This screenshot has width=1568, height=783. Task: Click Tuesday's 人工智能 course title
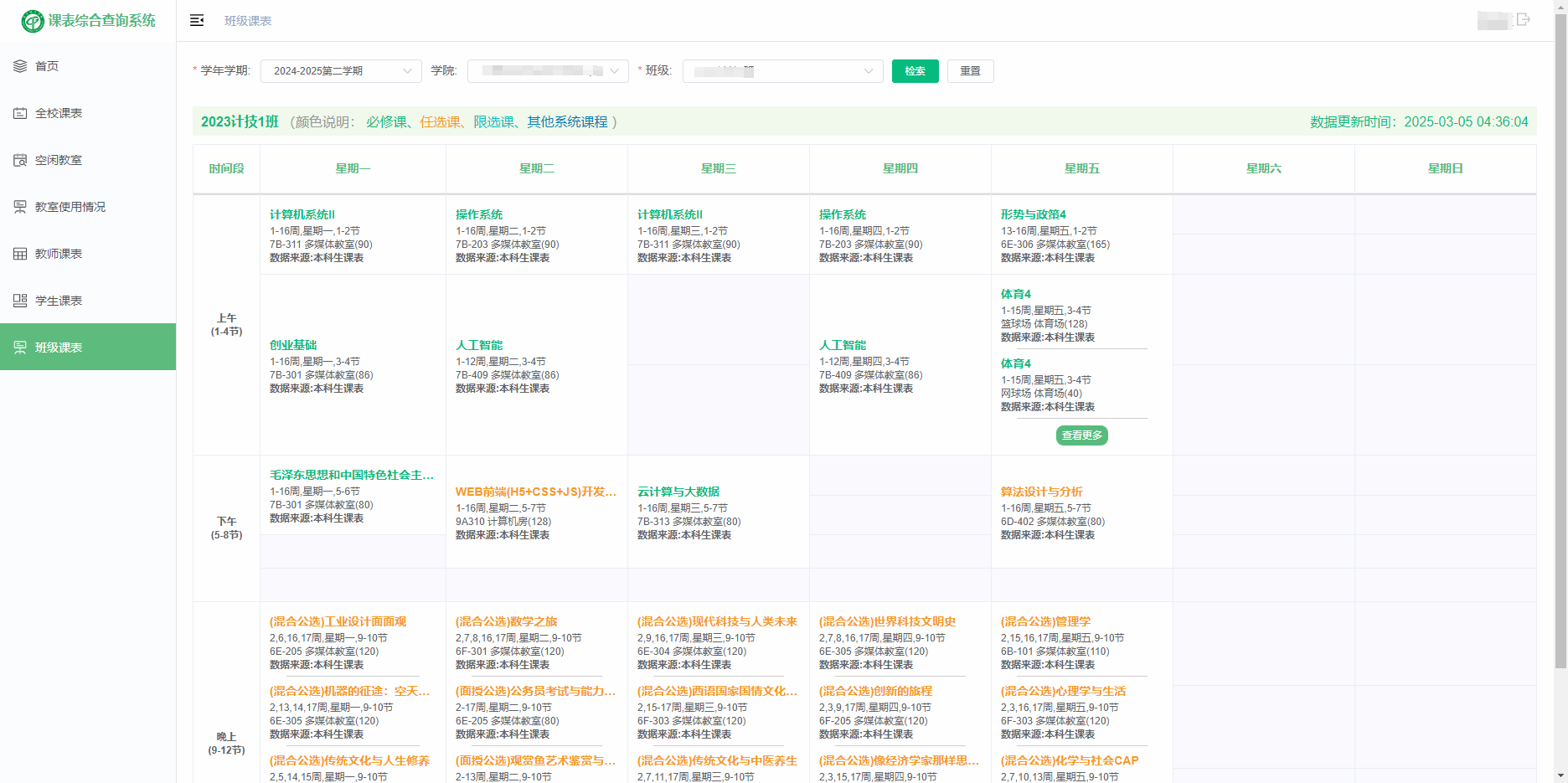coord(479,345)
